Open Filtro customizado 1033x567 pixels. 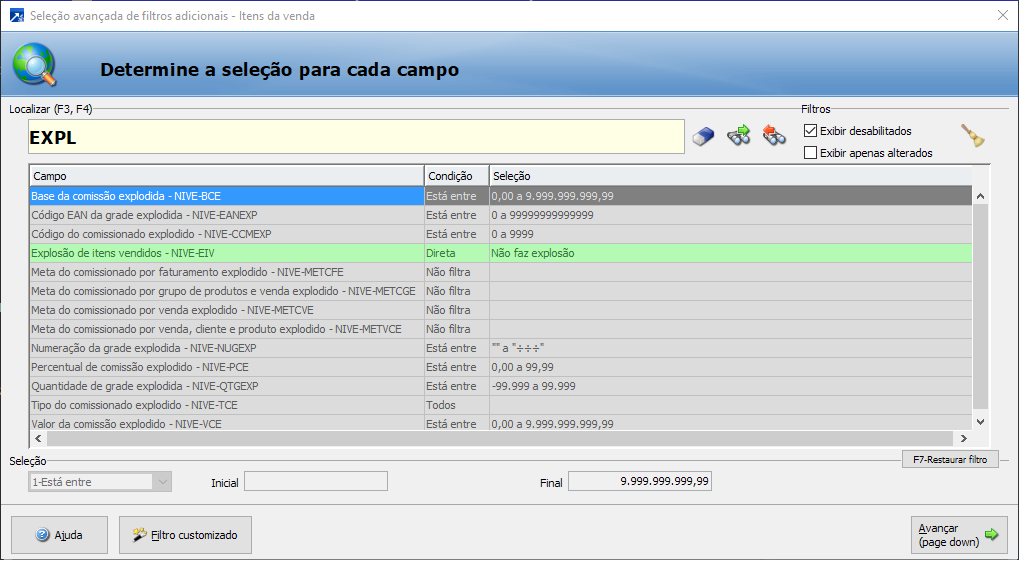pyautogui.click(x=185, y=535)
